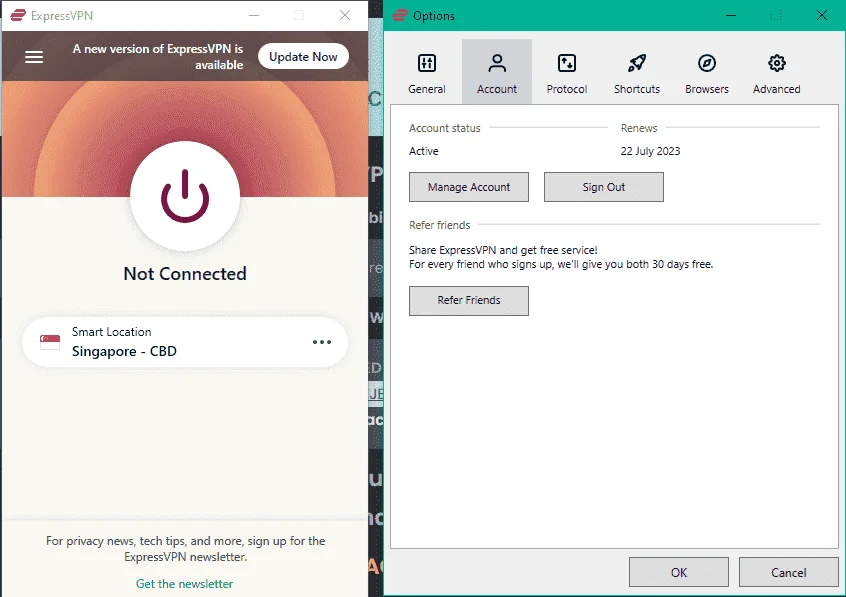
Task: Click the Singapore flag icon
Action: pos(50,342)
